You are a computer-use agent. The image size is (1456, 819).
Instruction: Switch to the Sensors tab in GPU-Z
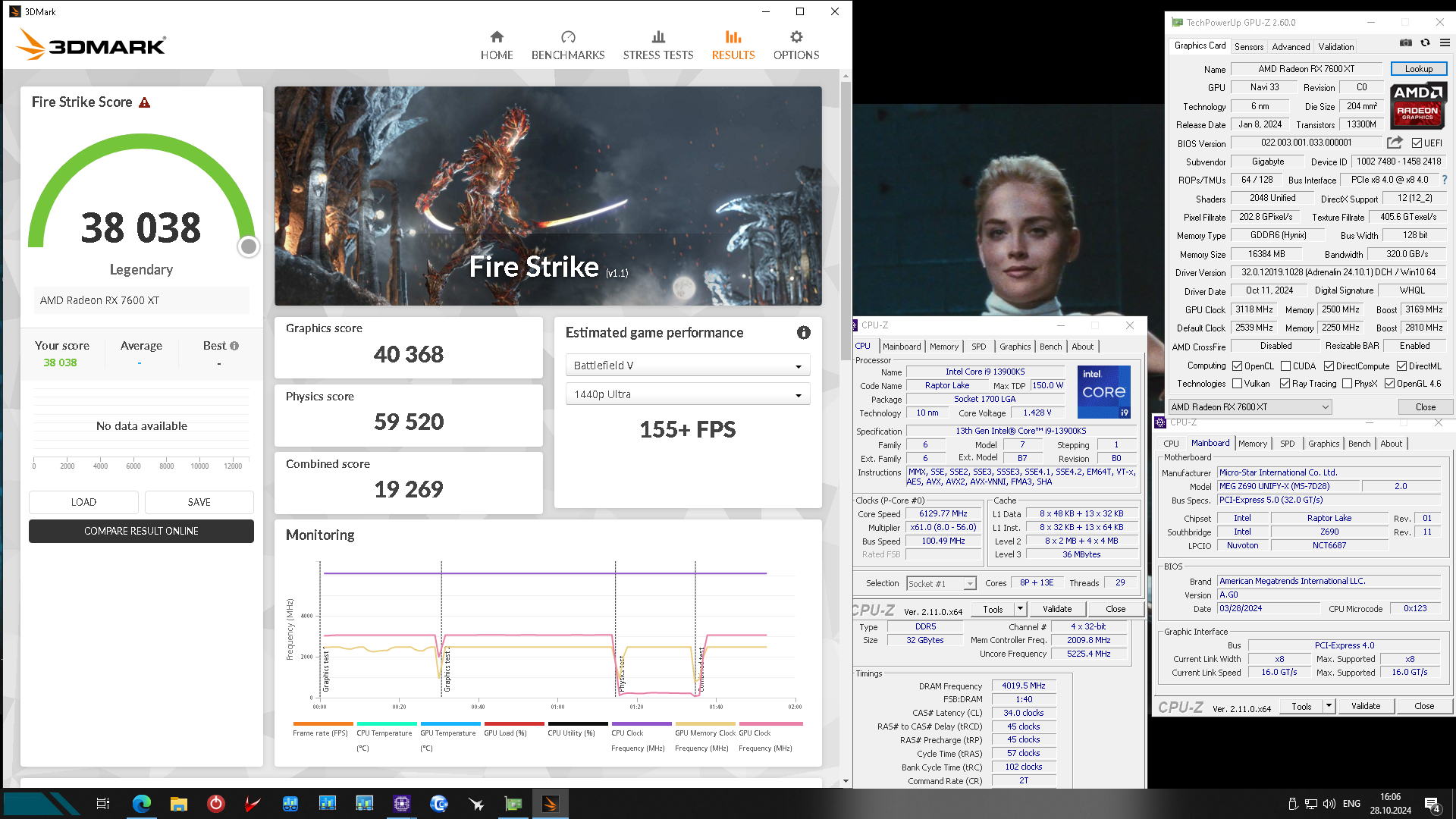[x=1249, y=46]
